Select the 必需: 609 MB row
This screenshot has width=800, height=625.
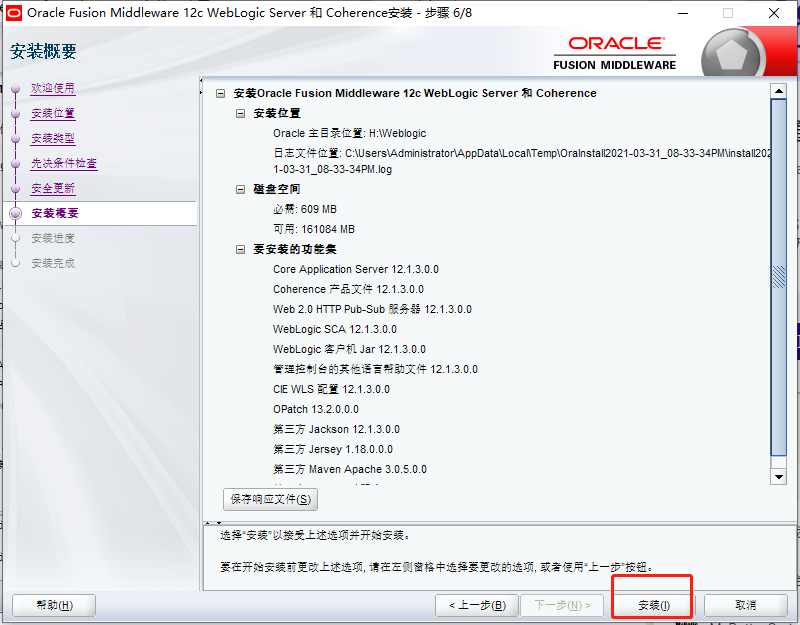click(305, 209)
